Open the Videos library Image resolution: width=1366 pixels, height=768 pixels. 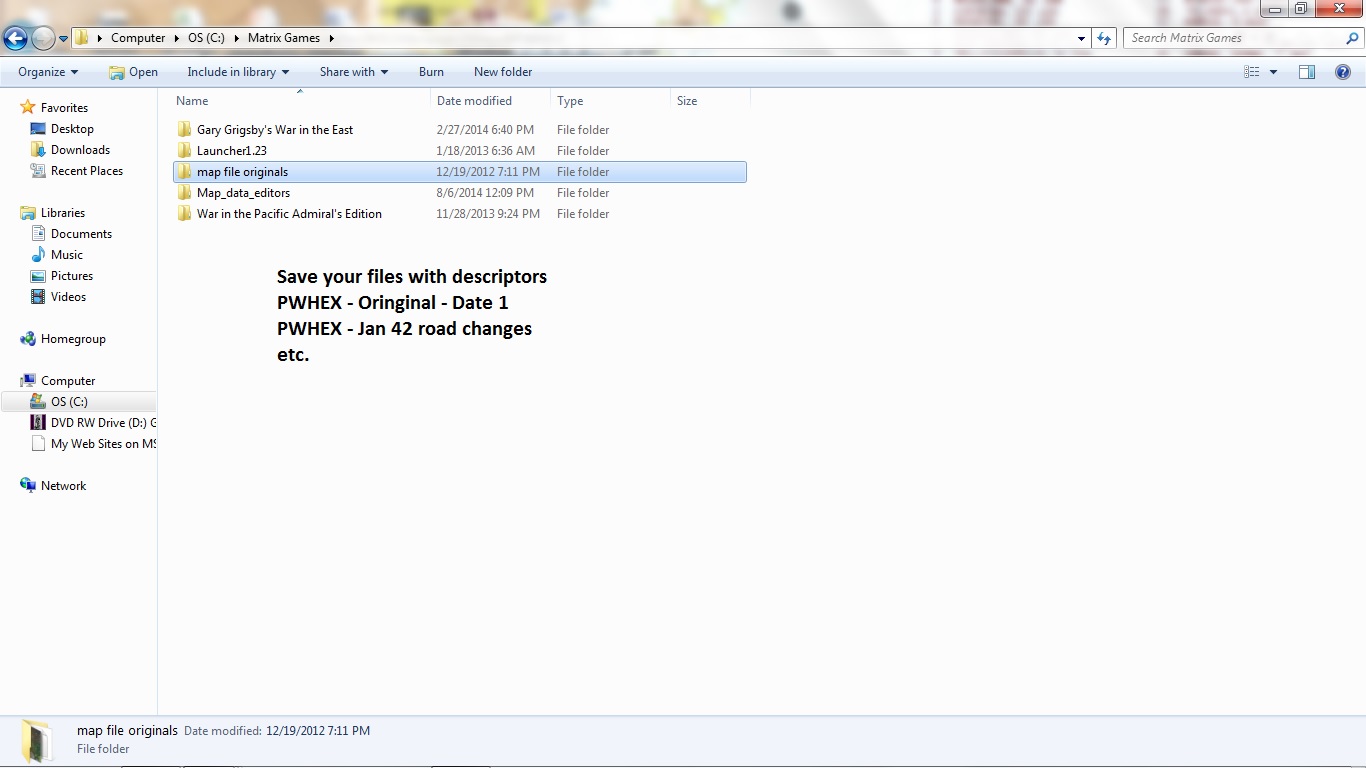tap(68, 297)
